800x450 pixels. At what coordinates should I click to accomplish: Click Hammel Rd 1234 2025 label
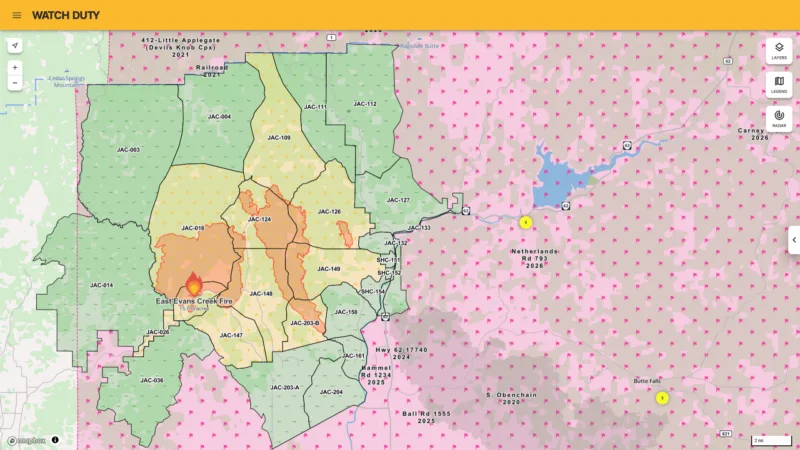click(376, 375)
